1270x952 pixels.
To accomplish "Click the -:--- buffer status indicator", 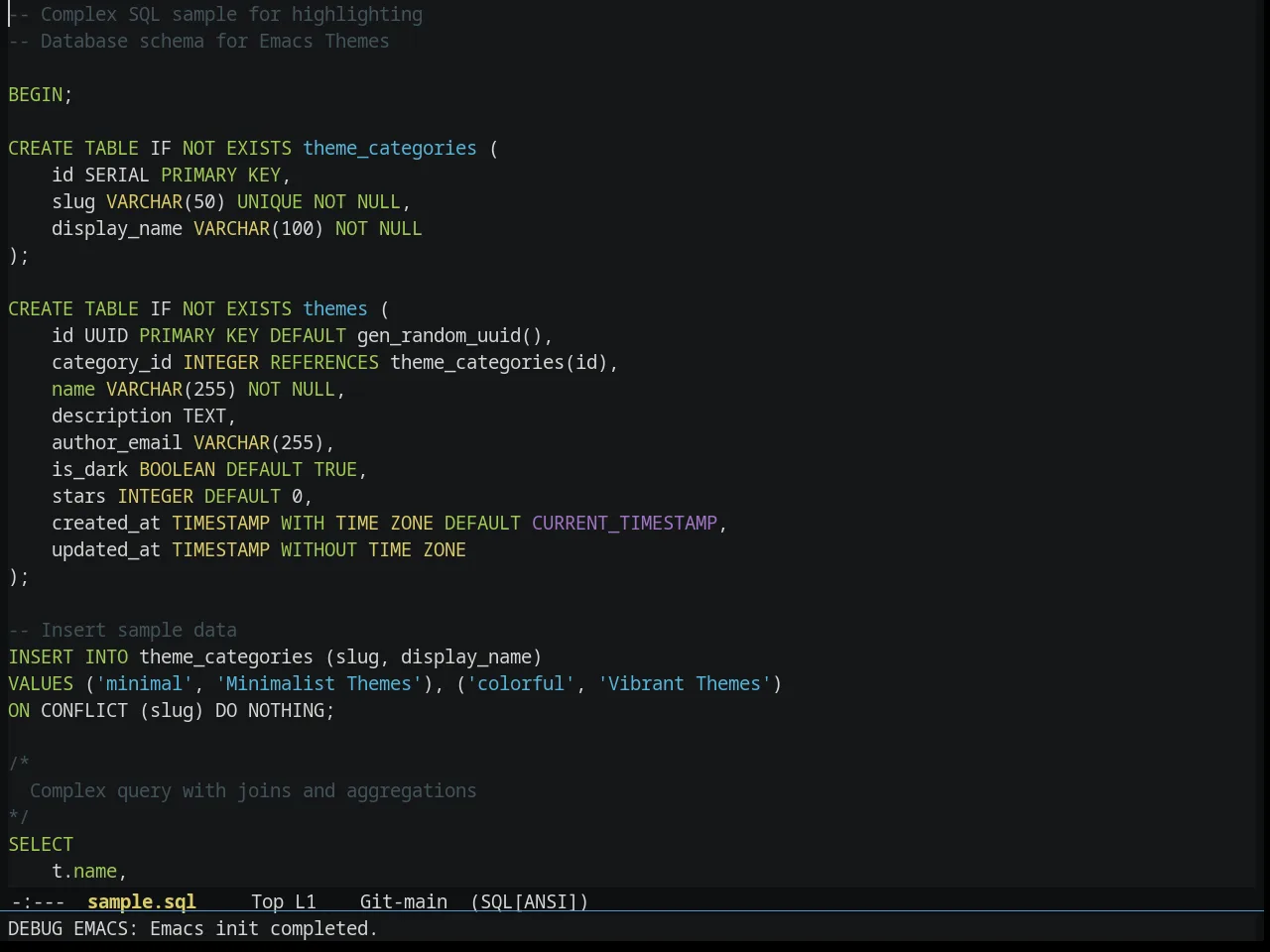I will point(38,901).
